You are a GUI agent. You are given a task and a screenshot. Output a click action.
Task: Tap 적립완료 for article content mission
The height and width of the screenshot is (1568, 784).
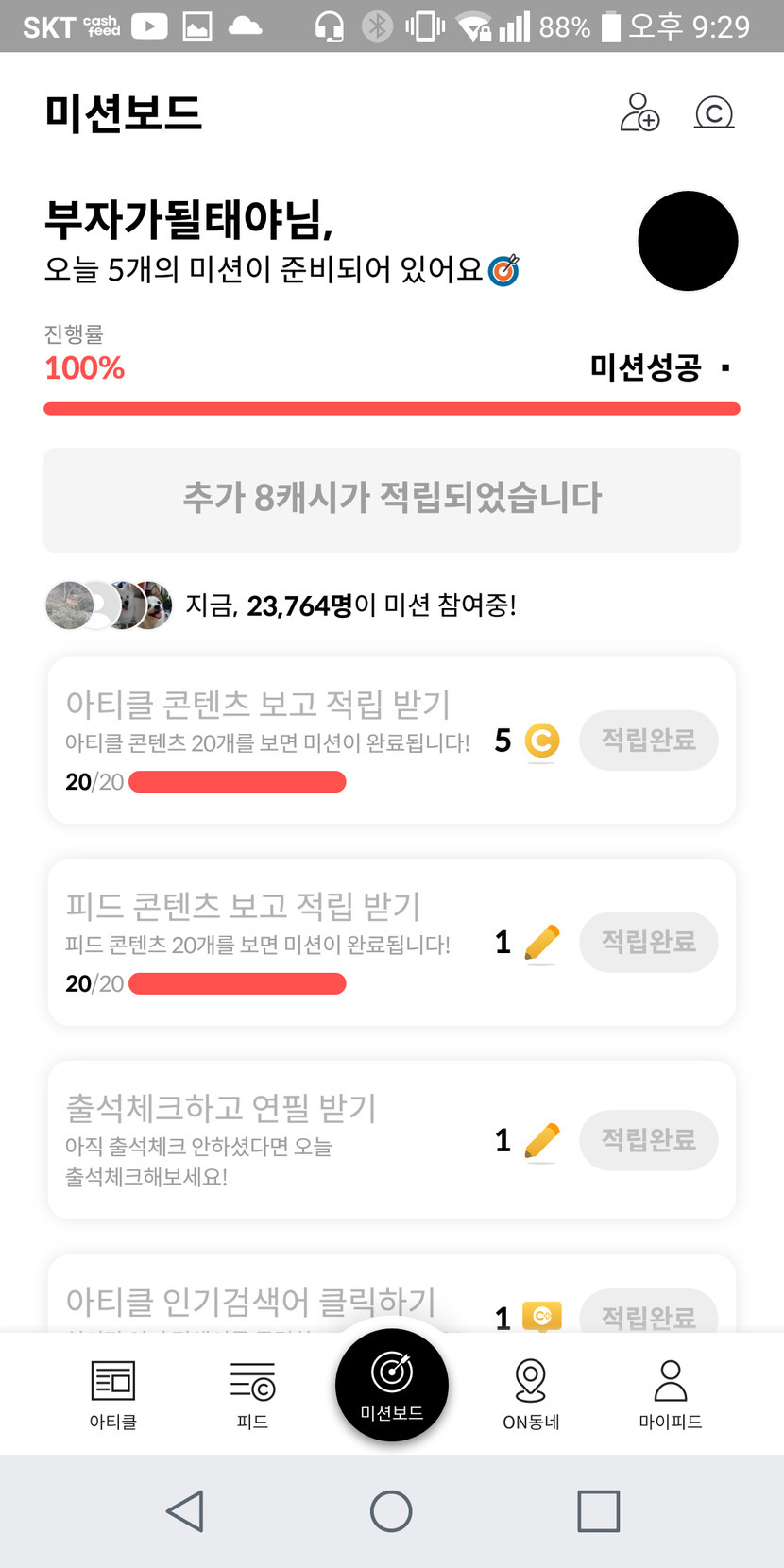click(x=648, y=741)
